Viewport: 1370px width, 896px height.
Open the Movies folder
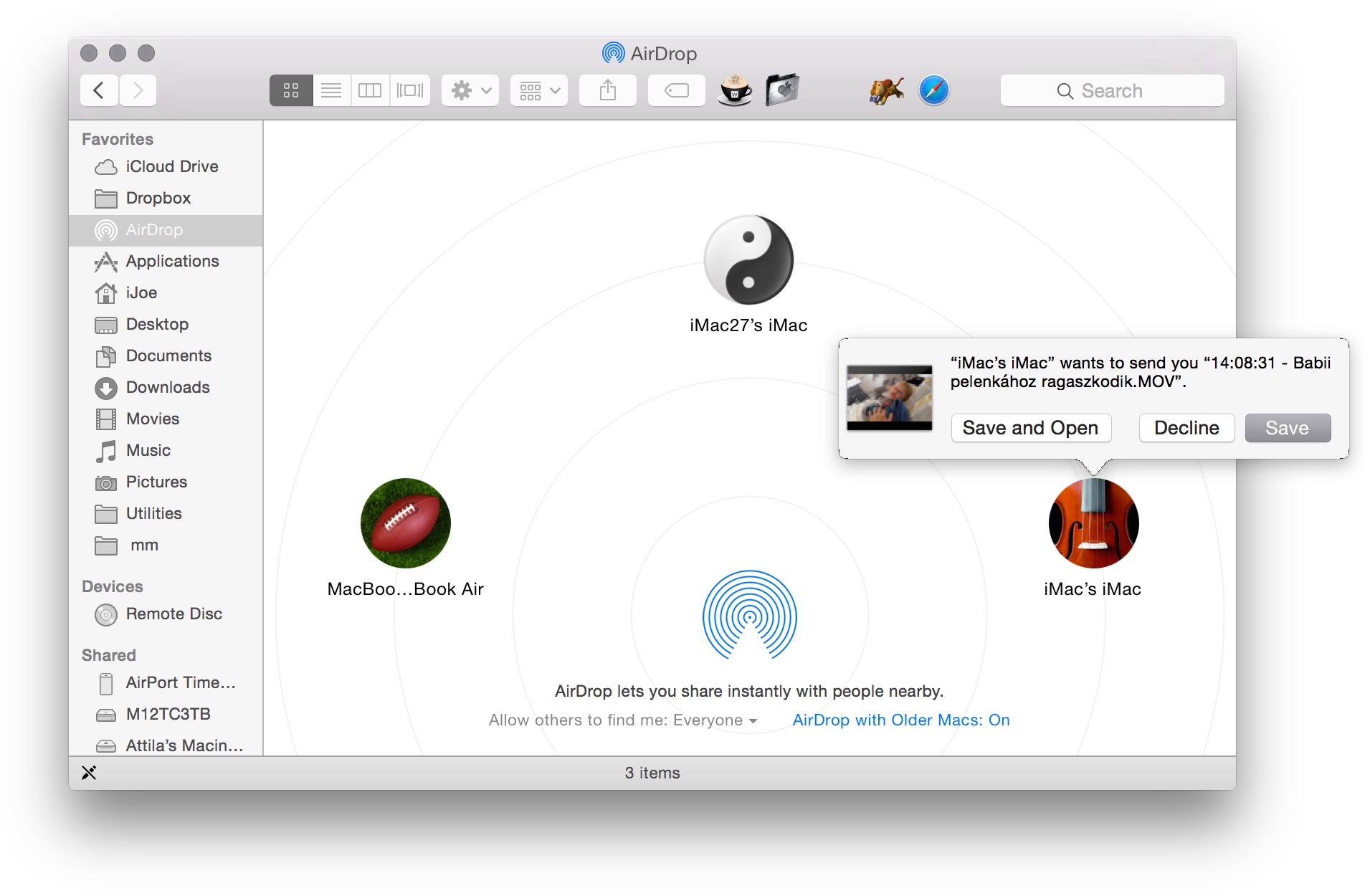pos(166,419)
